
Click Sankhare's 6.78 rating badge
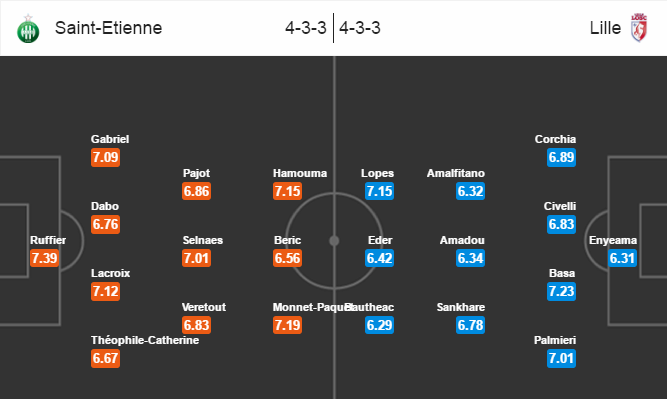[470, 325]
